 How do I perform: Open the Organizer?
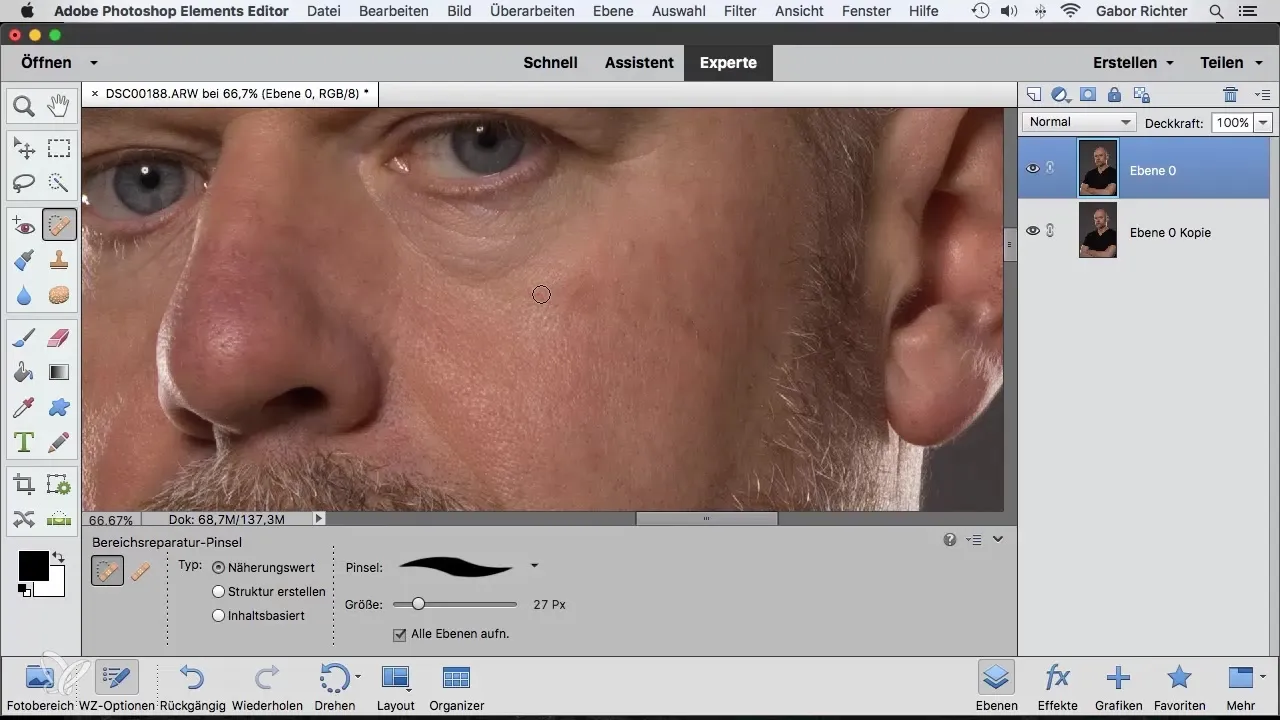pyautogui.click(x=456, y=688)
